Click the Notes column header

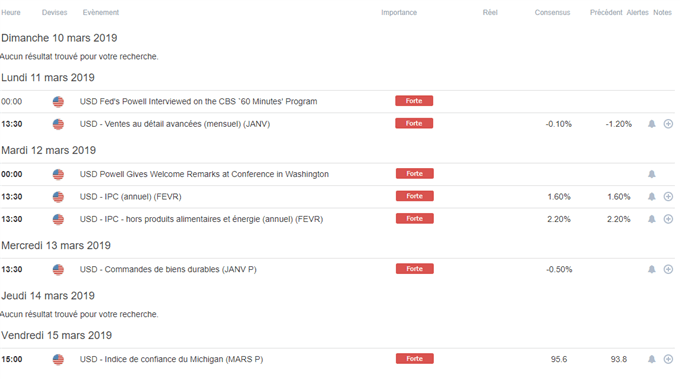click(x=662, y=13)
